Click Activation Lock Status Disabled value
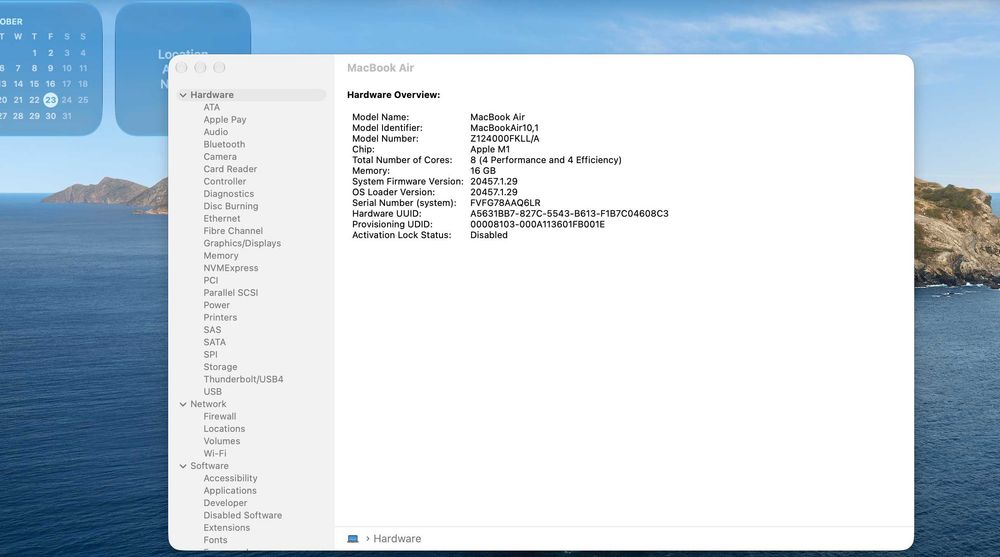 click(x=489, y=235)
